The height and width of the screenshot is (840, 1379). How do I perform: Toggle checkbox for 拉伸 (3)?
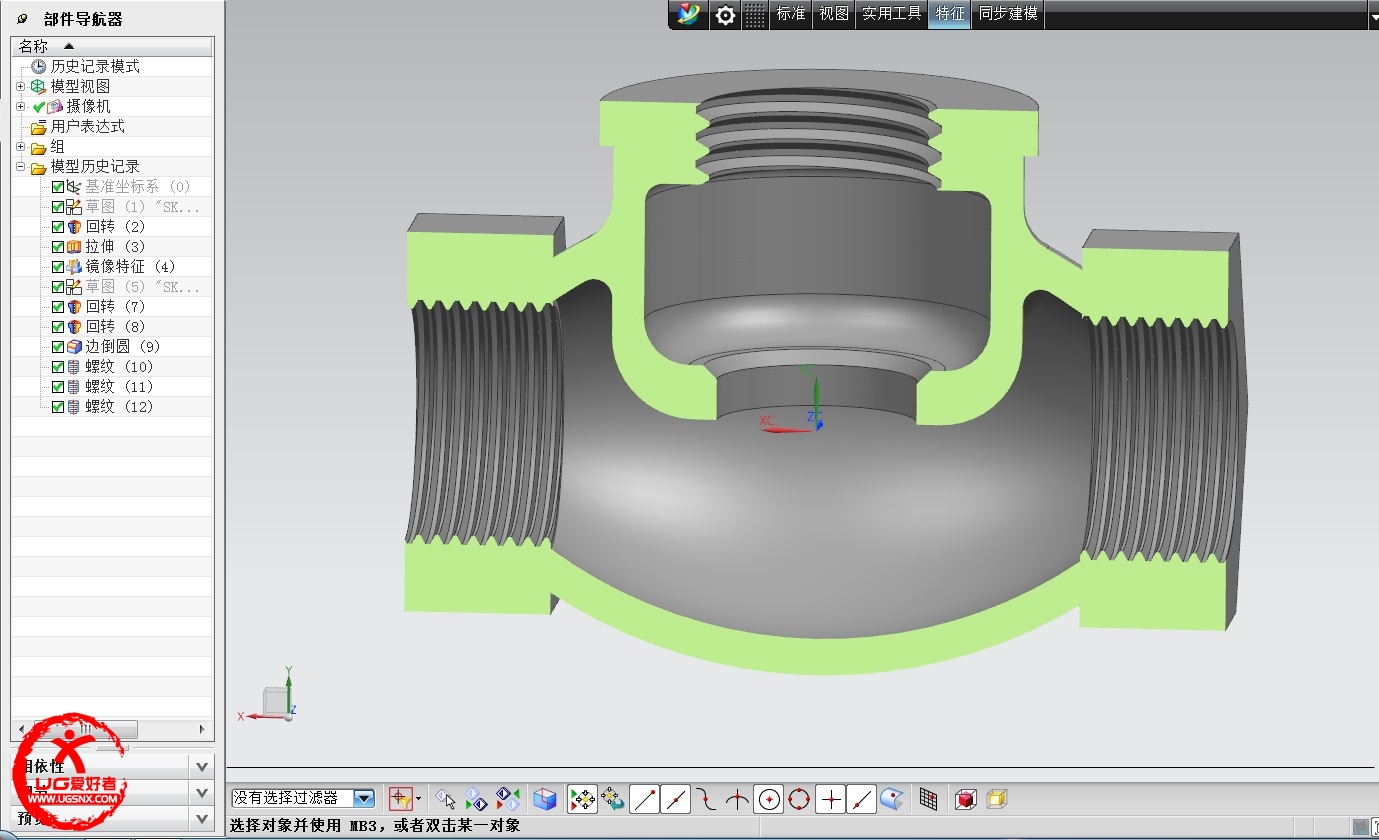point(58,246)
